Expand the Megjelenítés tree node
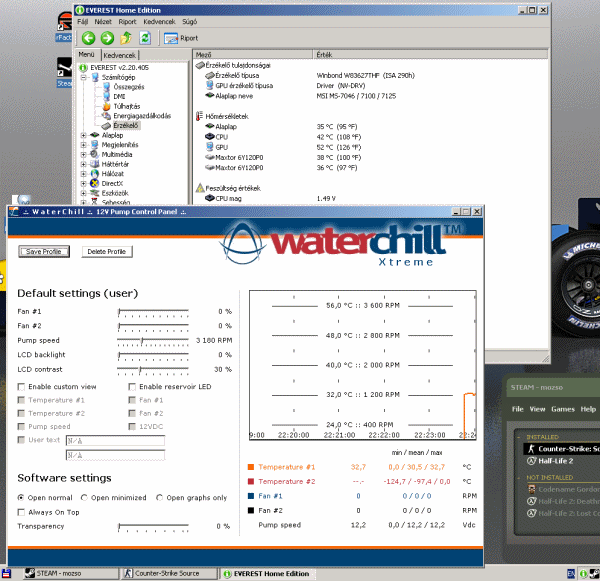The width and height of the screenshot is (600, 581). click(x=83, y=145)
